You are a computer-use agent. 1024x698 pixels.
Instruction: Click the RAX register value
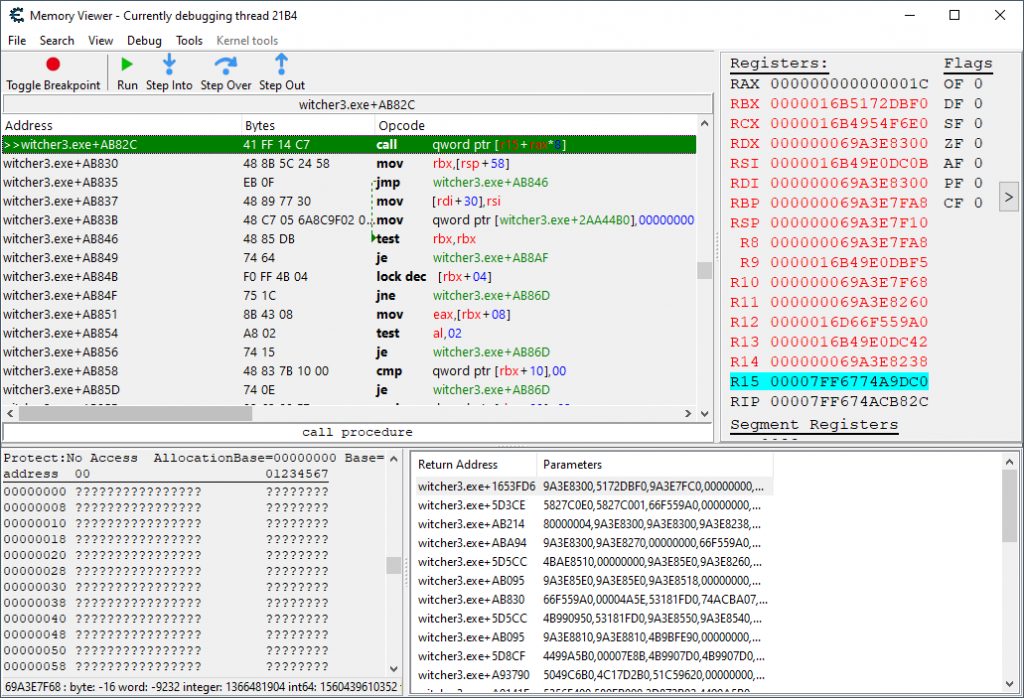[x=849, y=84]
